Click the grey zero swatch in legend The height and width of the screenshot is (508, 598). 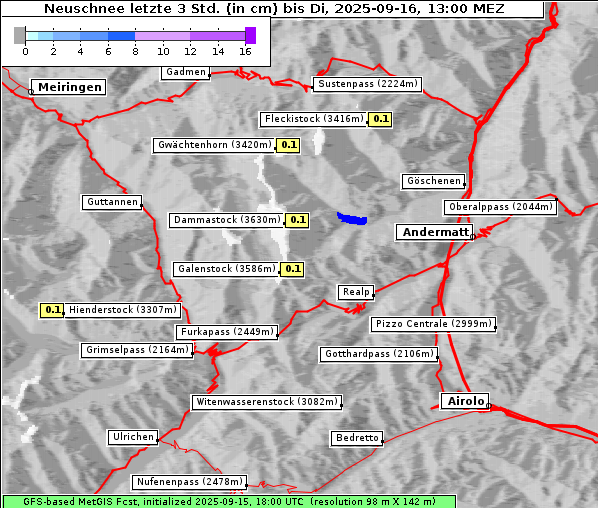point(19,35)
